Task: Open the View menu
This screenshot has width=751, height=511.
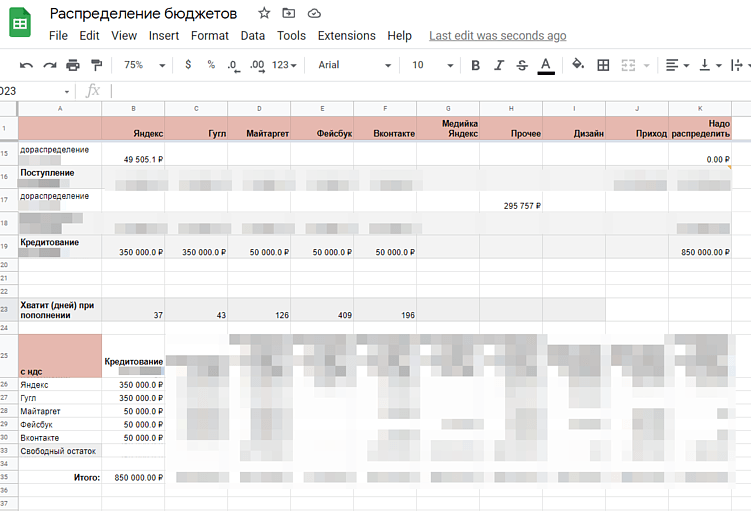Action: coord(124,36)
